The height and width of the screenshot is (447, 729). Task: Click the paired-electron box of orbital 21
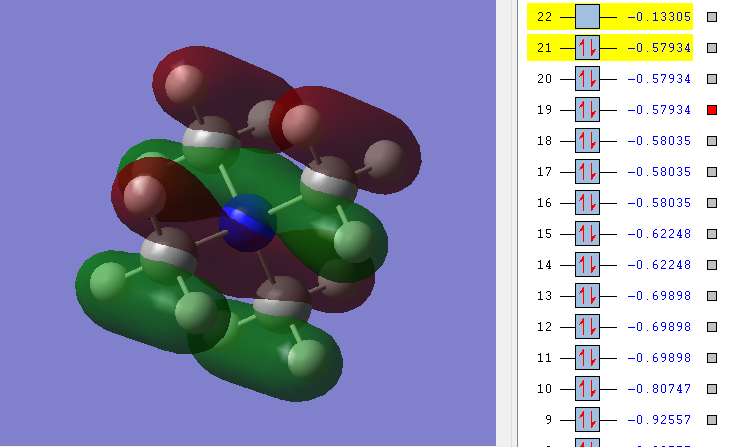[587, 48]
